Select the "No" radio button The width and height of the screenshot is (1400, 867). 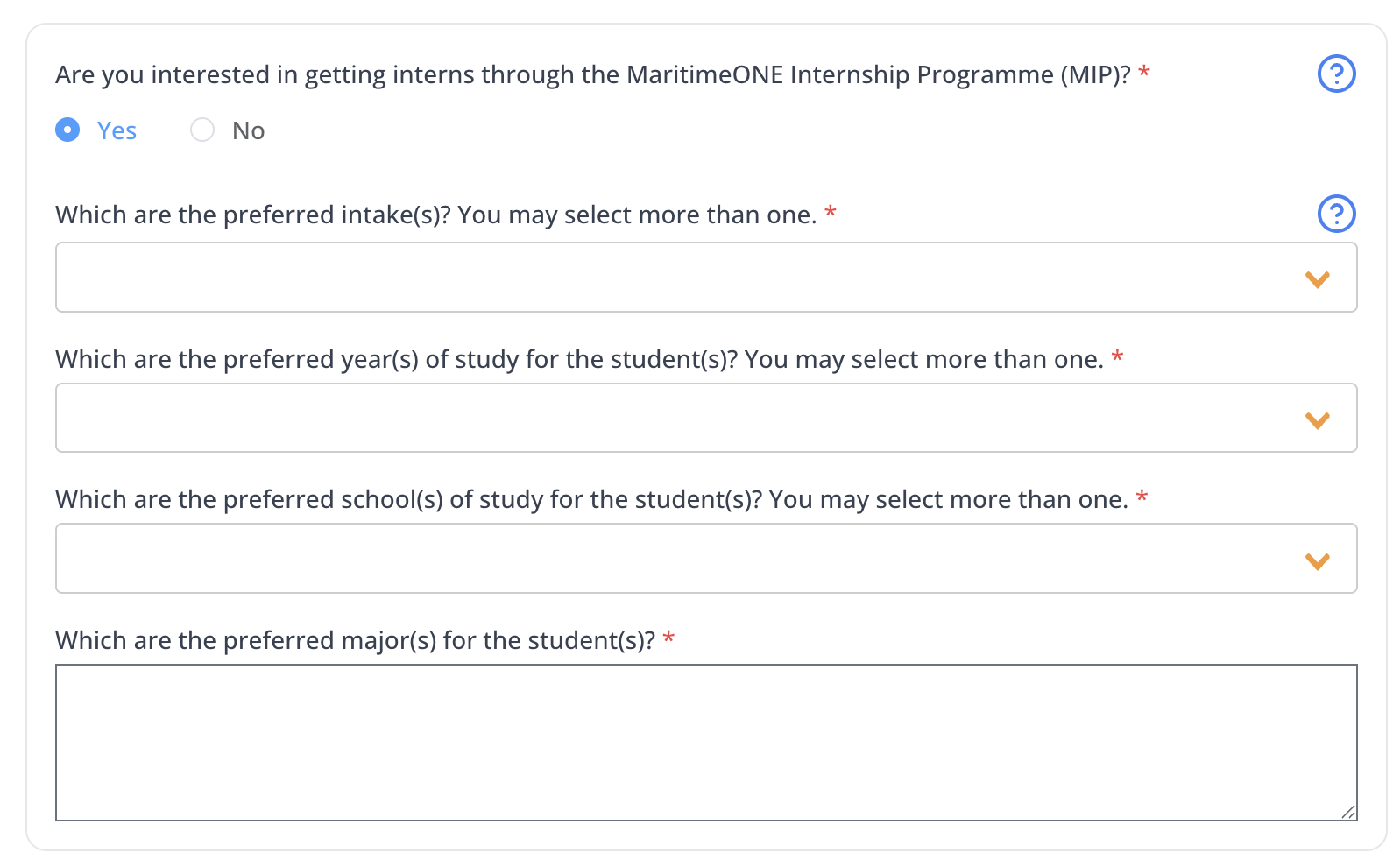[x=202, y=130]
